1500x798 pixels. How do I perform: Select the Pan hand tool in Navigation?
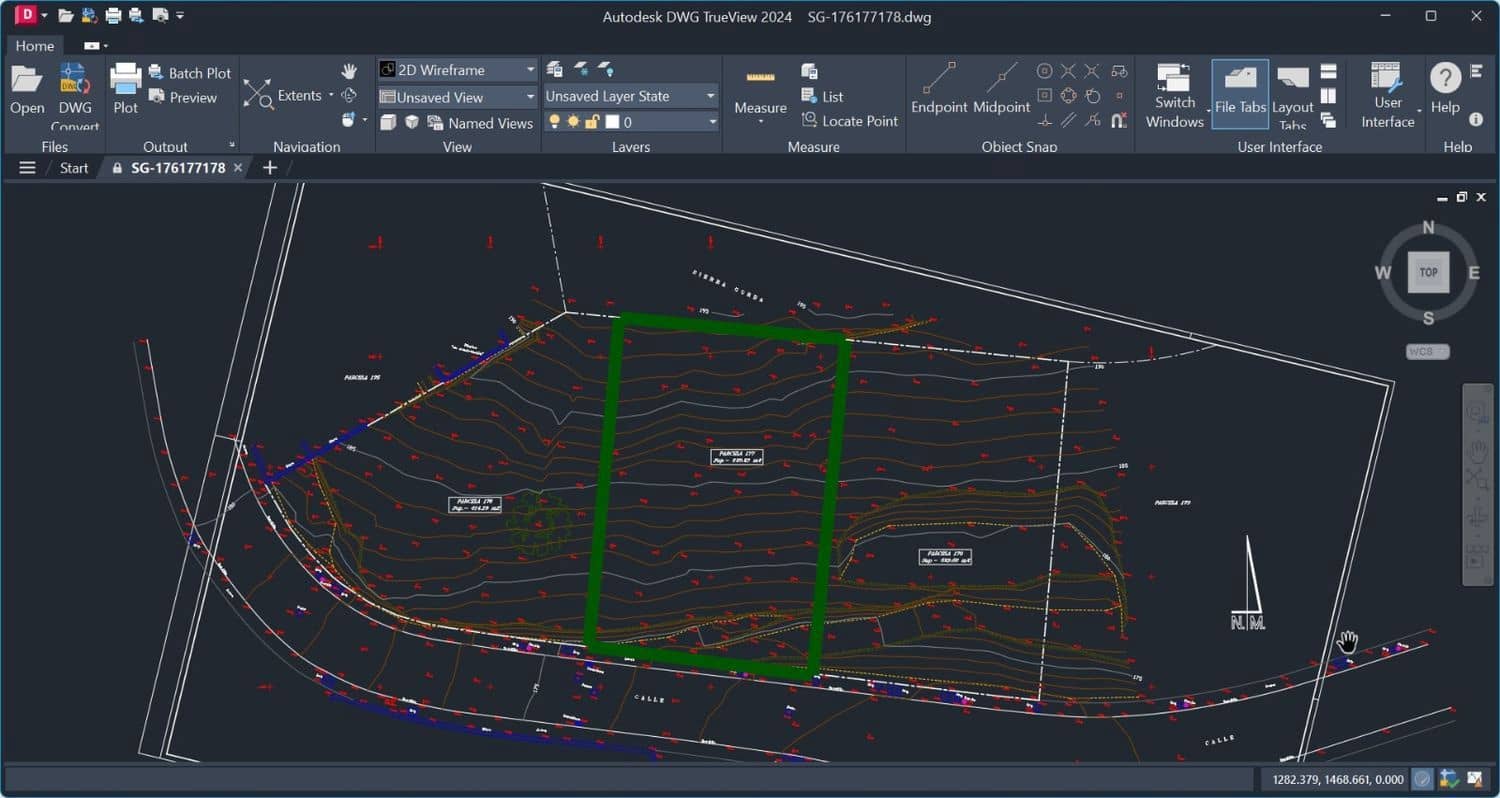point(349,71)
